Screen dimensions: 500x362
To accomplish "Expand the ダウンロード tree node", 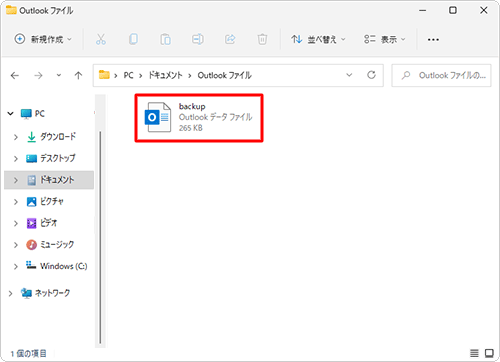I will pyautogui.click(x=16, y=137).
